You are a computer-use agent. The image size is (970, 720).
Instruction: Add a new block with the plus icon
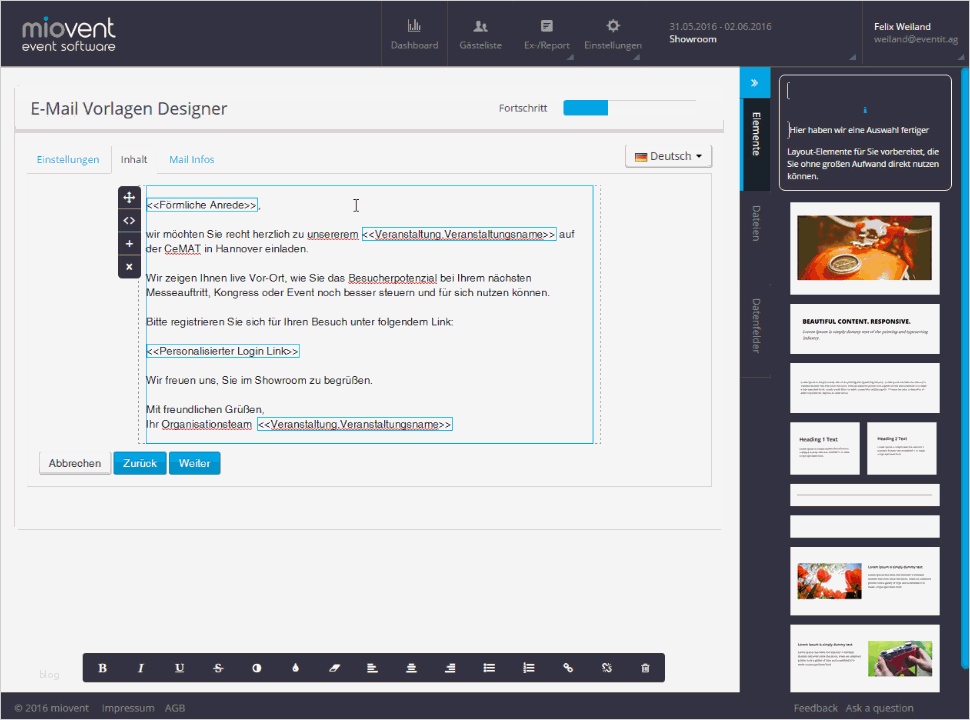[129, 244]
